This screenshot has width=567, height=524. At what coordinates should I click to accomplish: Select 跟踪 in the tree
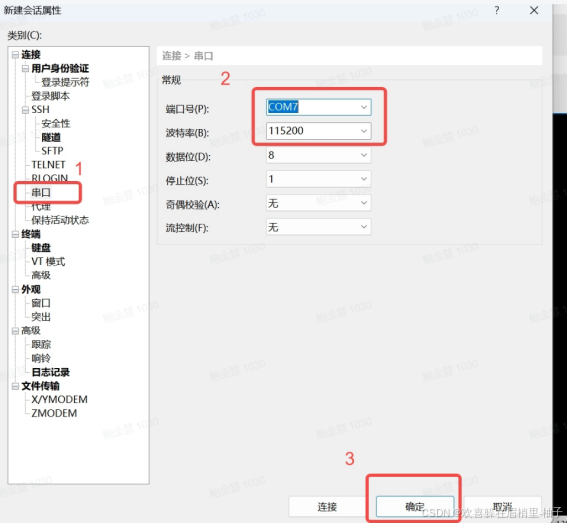[41, 345]
